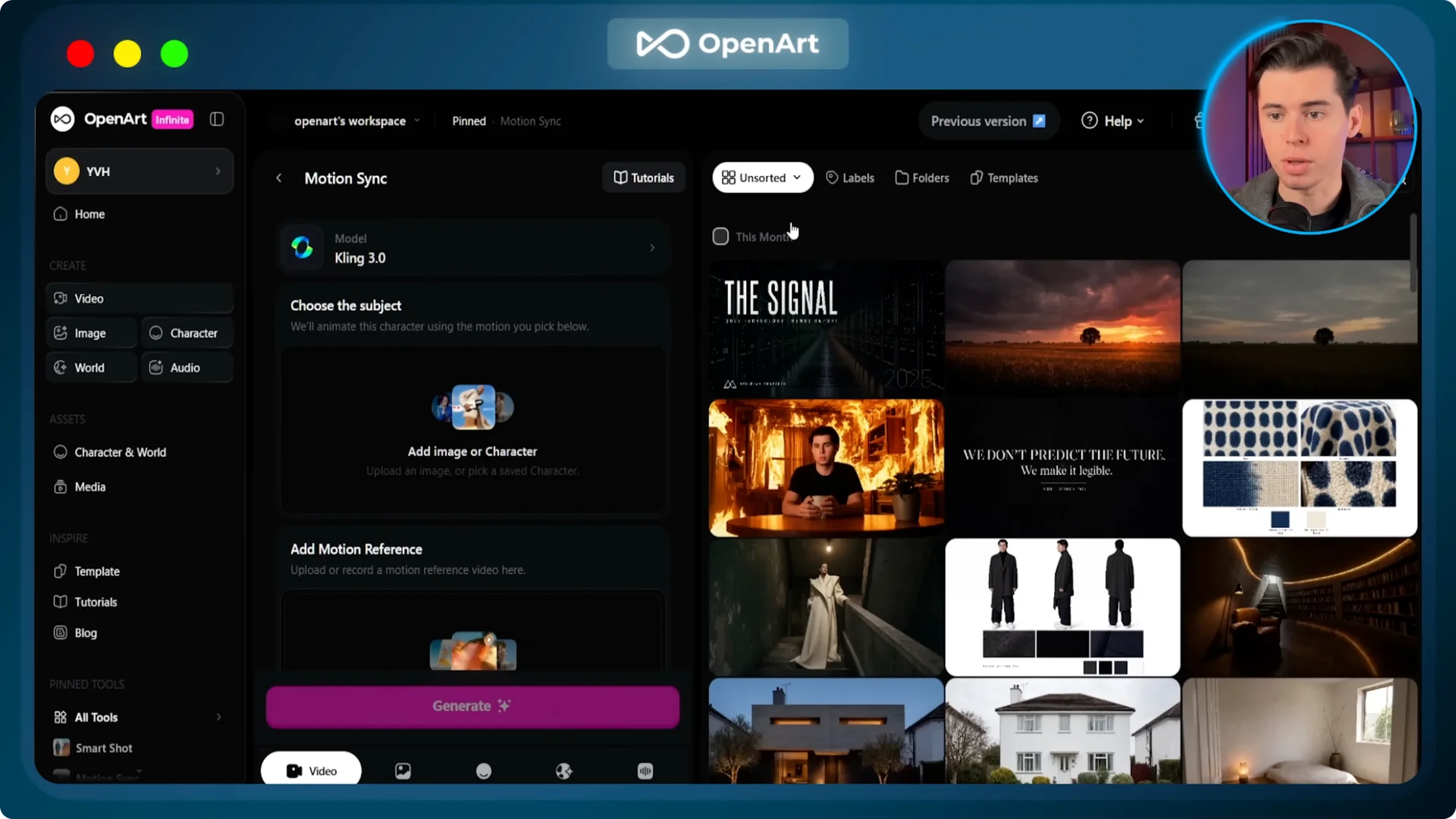Open the Kling 3.0 model selector
Viewport: 1456px width, 819px height.
(x=473, y=248)
